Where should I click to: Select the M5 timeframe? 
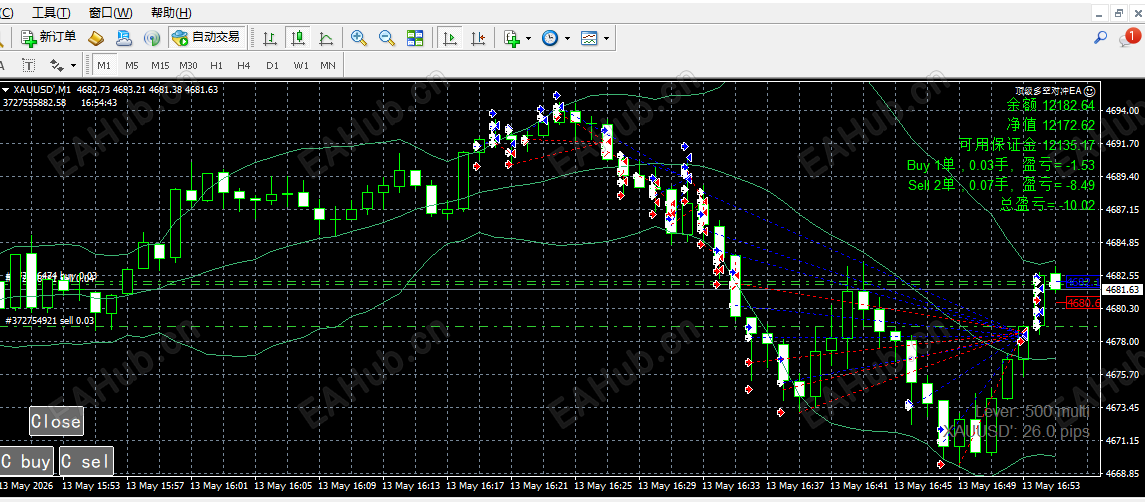click(x=131, y=65)
